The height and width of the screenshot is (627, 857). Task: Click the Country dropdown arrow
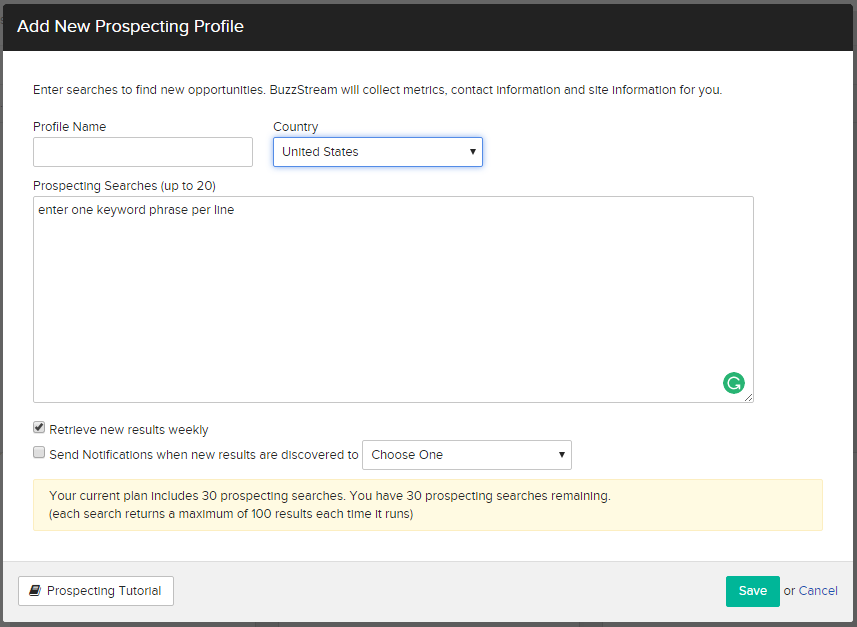pos(472,151)
